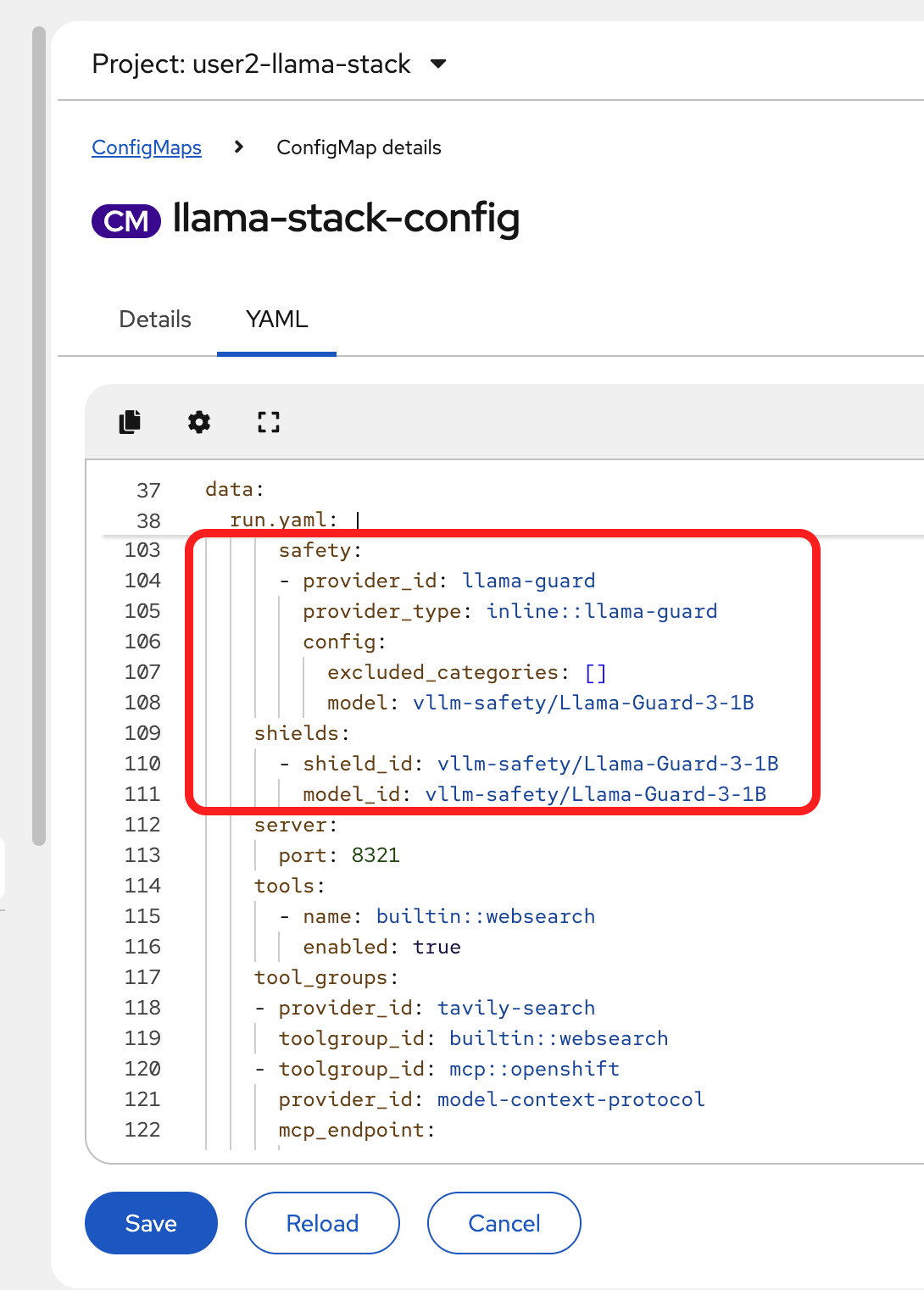
Task: Click the enabled true value
Action: 437,947
